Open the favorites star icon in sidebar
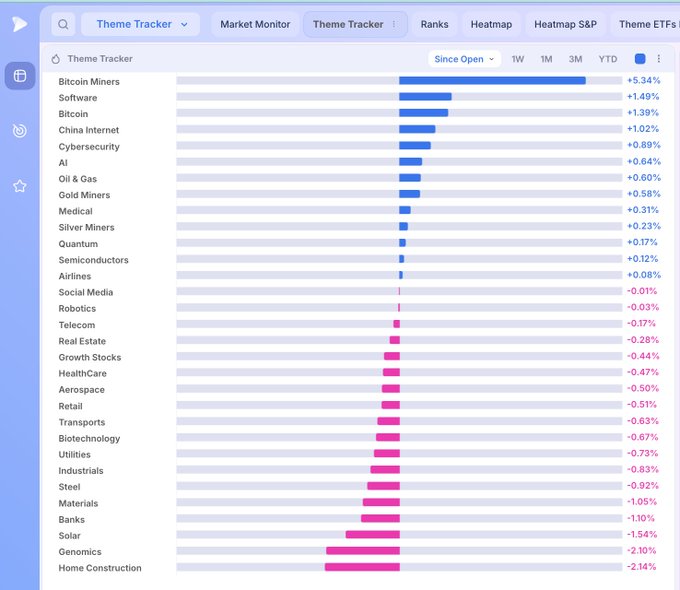Screen dimensions: 680x590 [20, 187]
